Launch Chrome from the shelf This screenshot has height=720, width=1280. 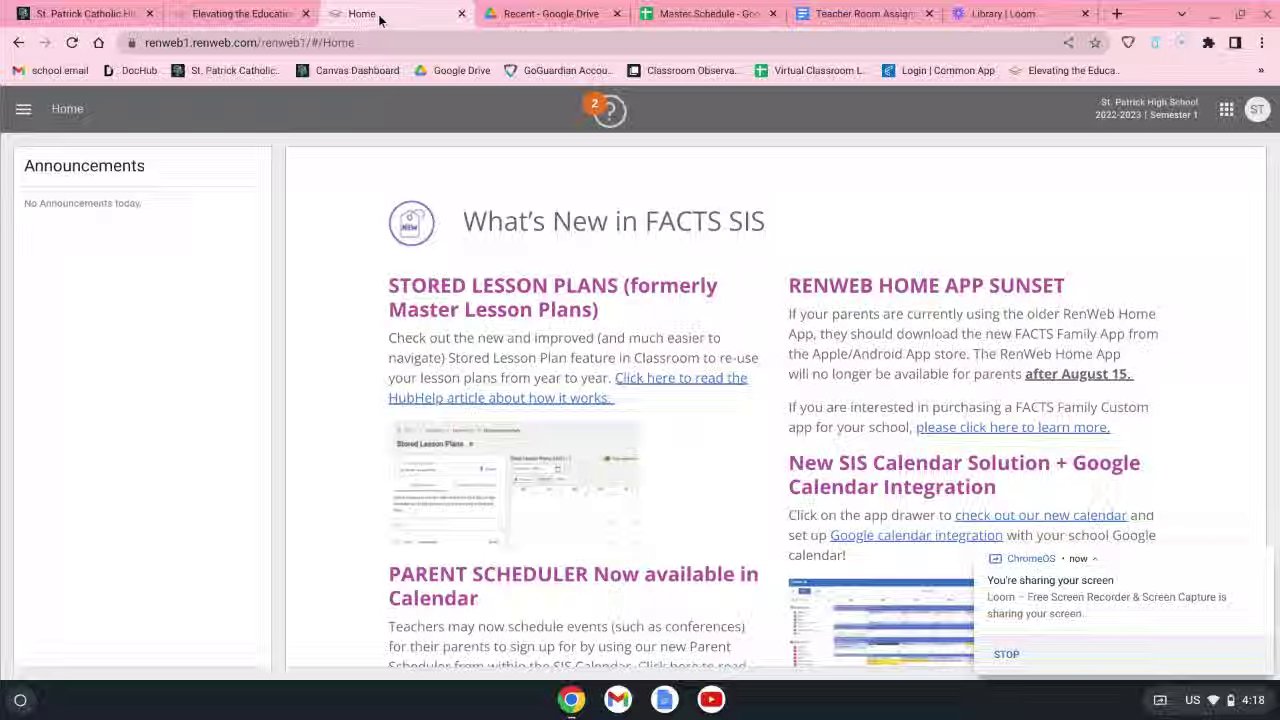point(571,700)
